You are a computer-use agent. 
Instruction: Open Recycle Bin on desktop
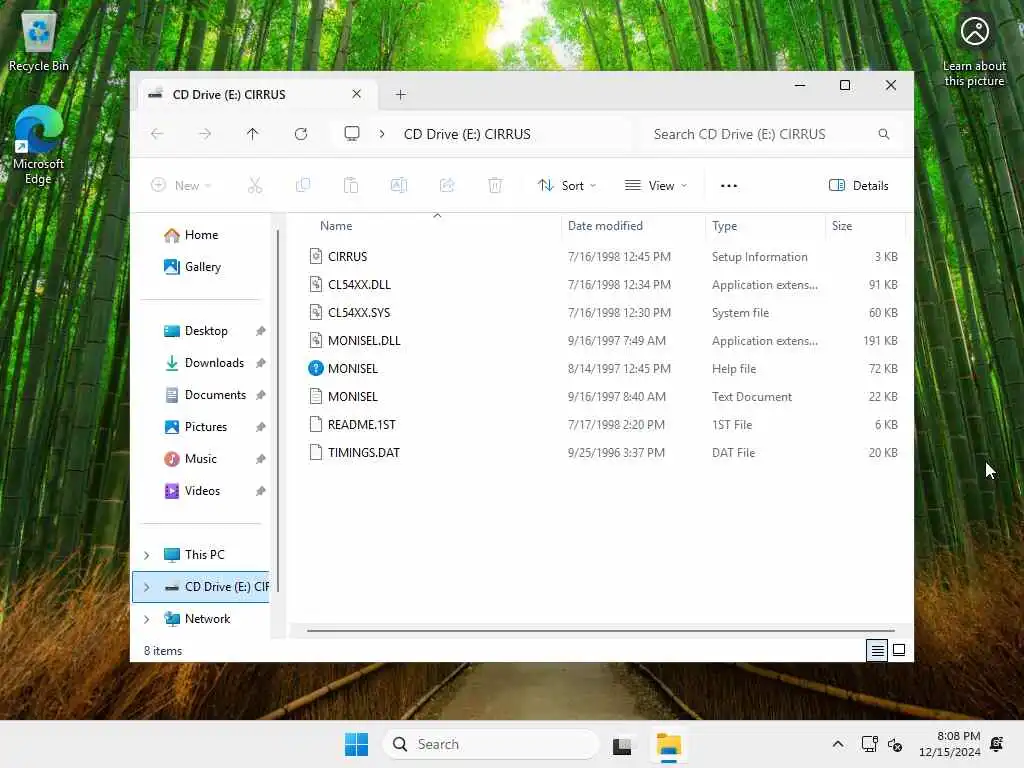click(x=39, y=40)
